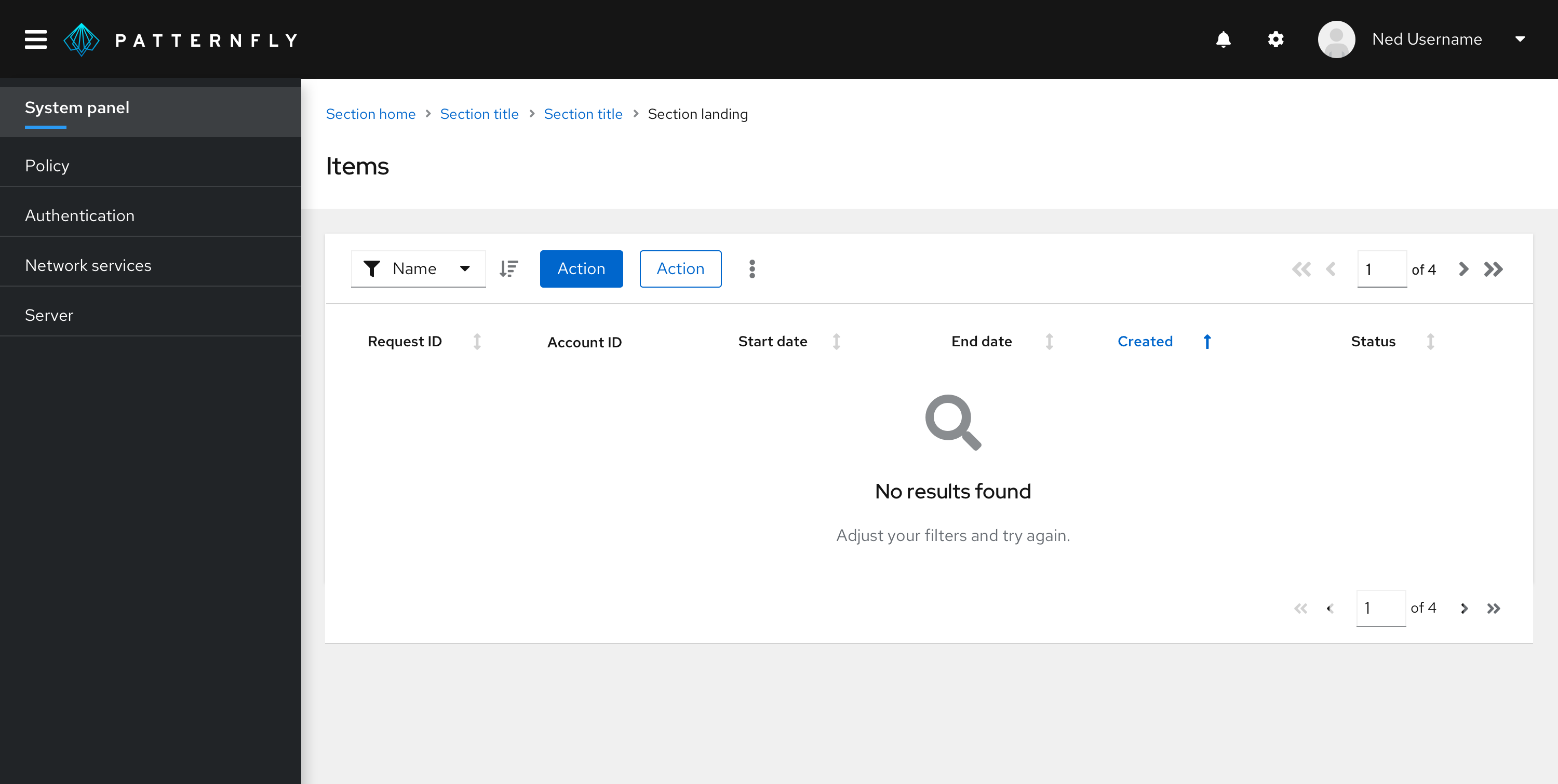Click the Section home breadcrumb link
This screenshot has height=784, width=1558.
click(x=371, y=114)
